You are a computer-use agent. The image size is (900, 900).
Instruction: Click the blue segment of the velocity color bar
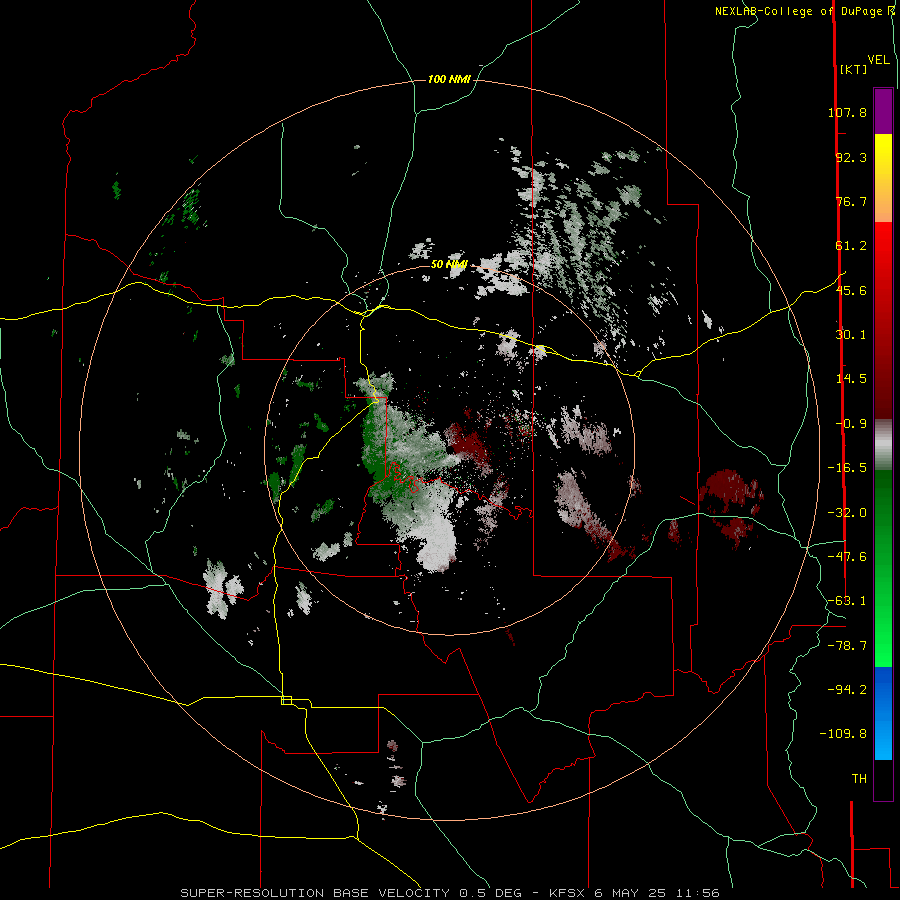[x=883, y=713]
